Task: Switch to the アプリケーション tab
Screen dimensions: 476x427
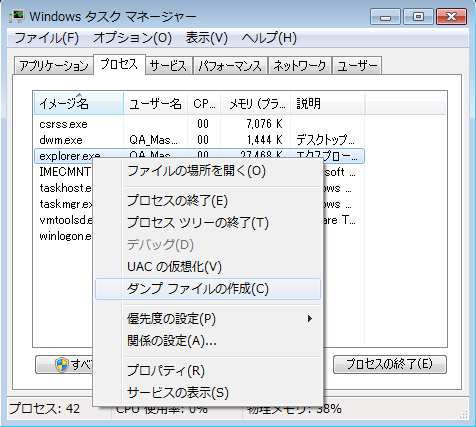Action: click(54, 66)
